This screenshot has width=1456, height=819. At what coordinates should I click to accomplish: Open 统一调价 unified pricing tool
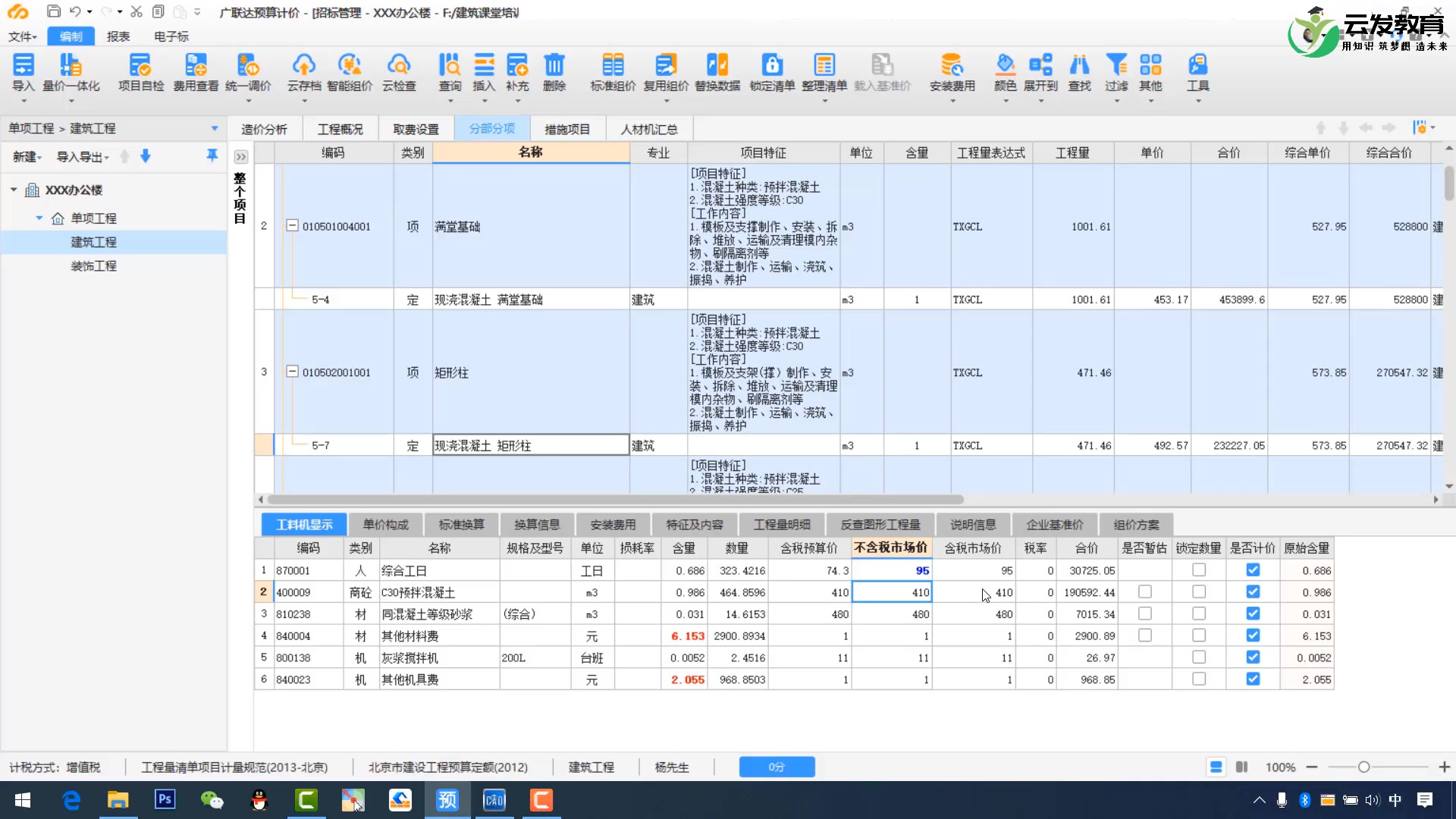pos(248,73)
